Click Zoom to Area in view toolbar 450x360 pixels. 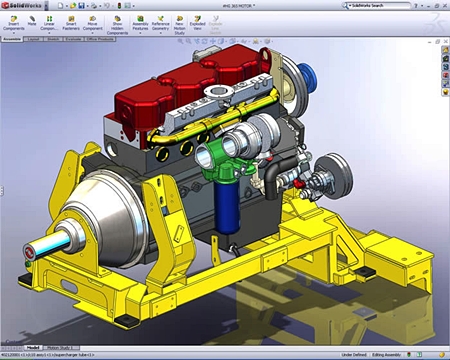coord(188,41)
